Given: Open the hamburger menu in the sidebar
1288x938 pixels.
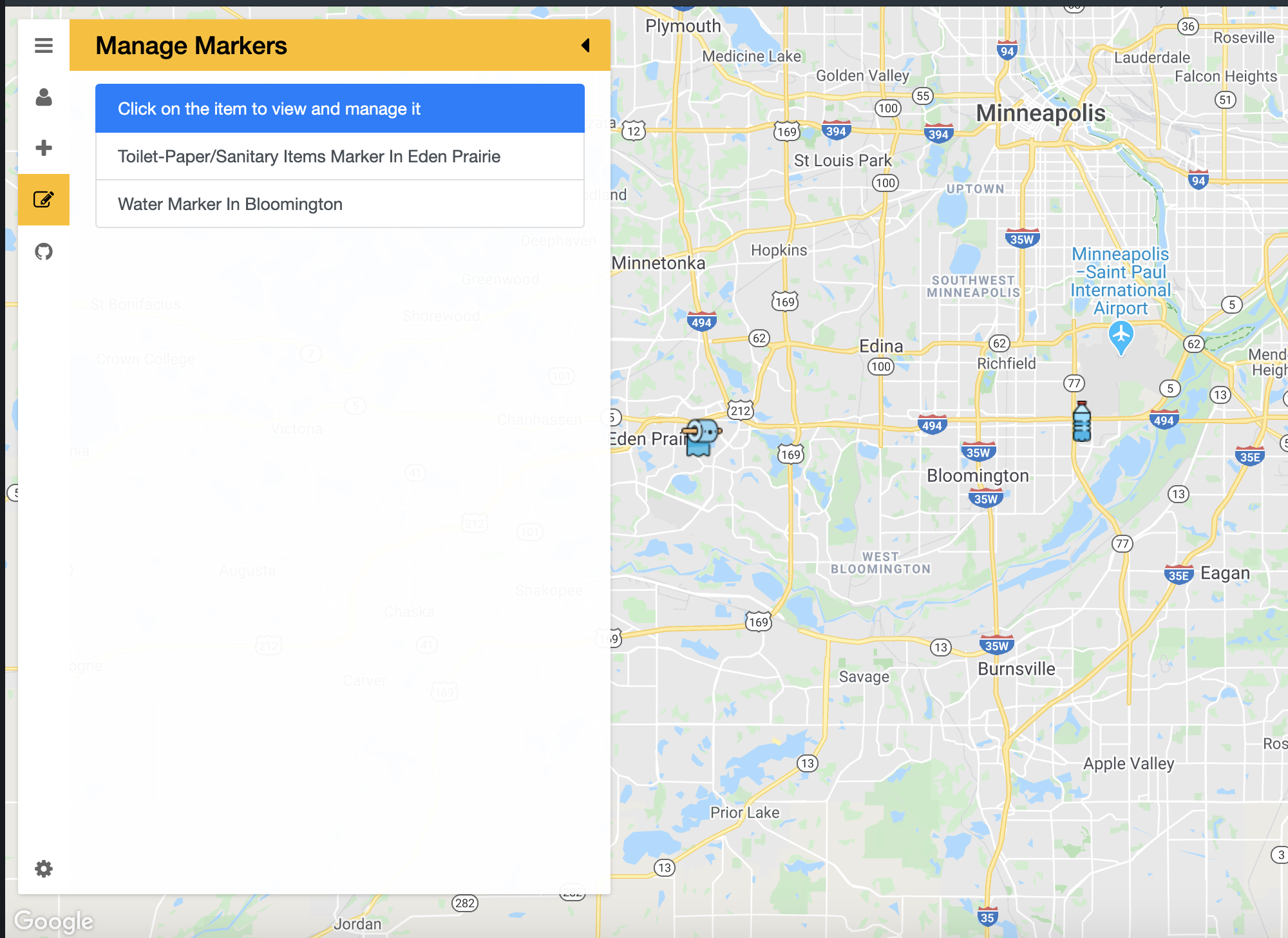Looking at the screenshot, I should (x=44, y=46).
